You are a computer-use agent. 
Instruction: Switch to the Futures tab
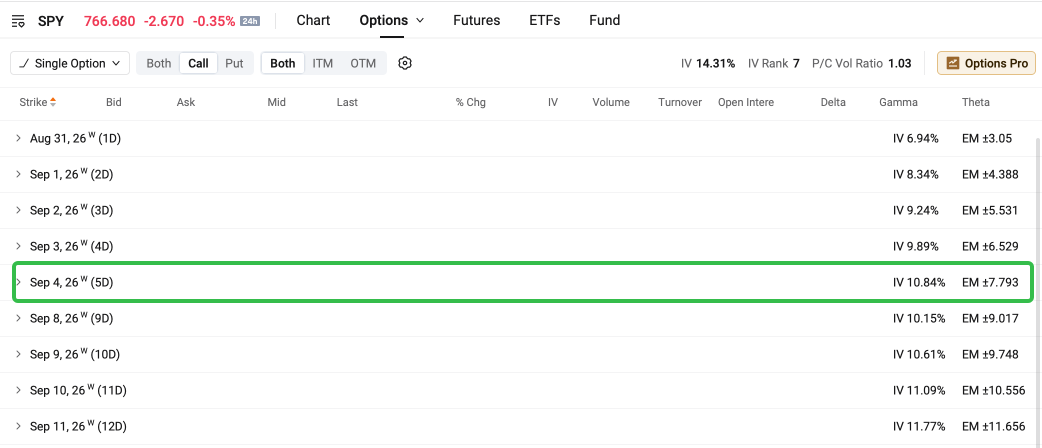coord(476,21)
